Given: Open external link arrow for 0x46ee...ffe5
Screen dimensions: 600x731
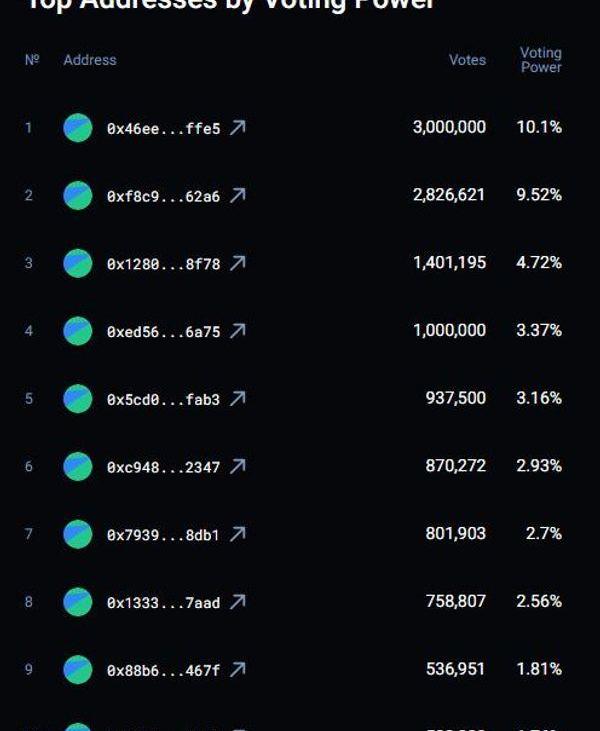Looking at the screenshot, I should click(237, 128).
